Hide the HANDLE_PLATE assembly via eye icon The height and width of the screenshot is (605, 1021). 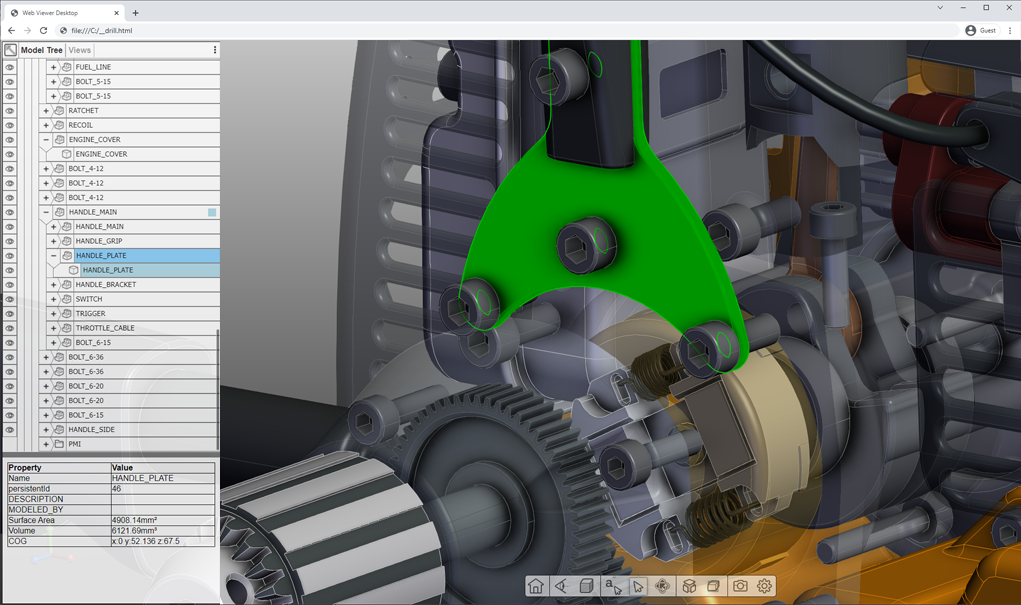point(10,256)
